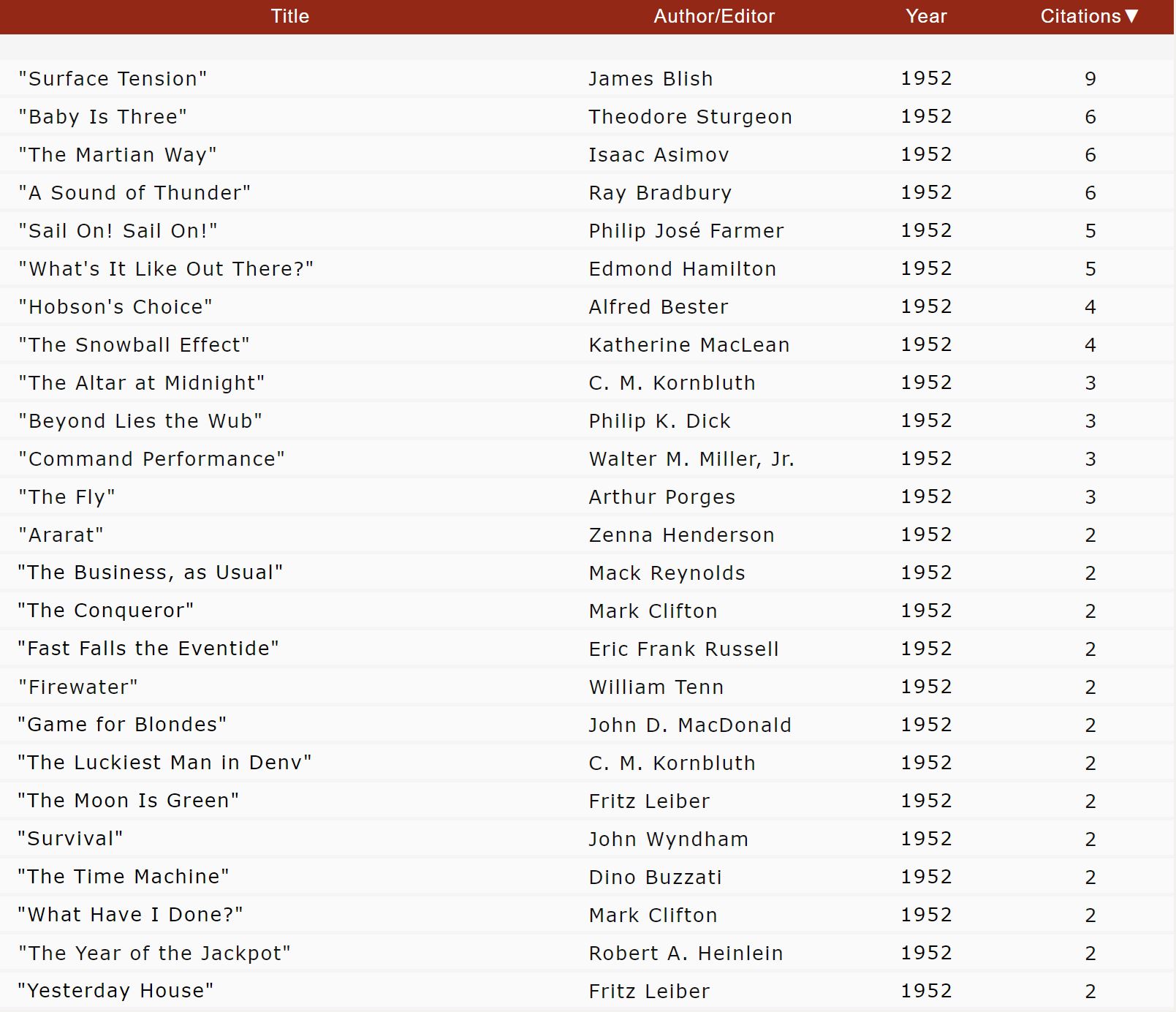The width and height of the screenshot is (1176, 1012).
Task: Sort the table by Author/Editor
Action: point(715,15)
